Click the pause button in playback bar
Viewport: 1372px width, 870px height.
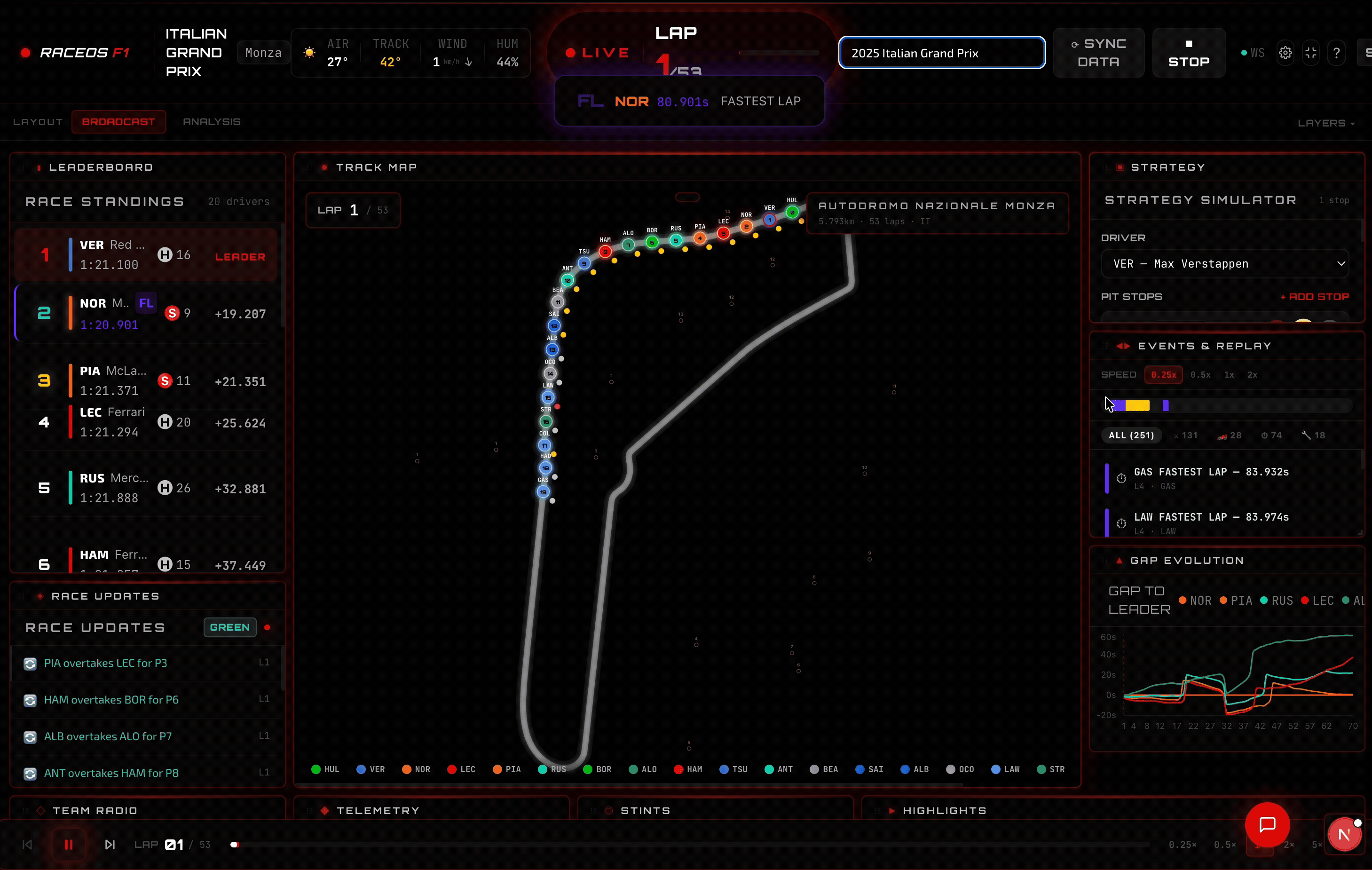pos(68,844)
